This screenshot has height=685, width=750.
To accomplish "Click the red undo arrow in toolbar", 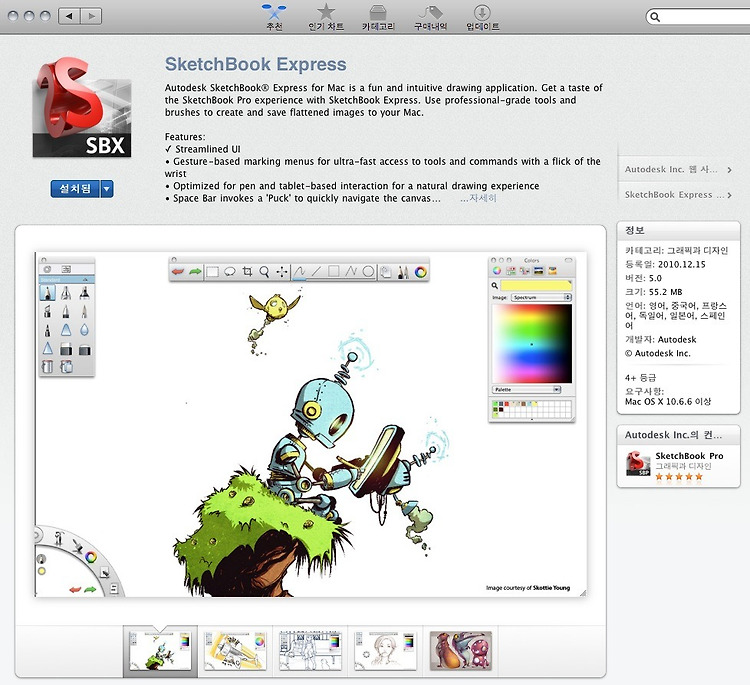I will coord(178,272).
